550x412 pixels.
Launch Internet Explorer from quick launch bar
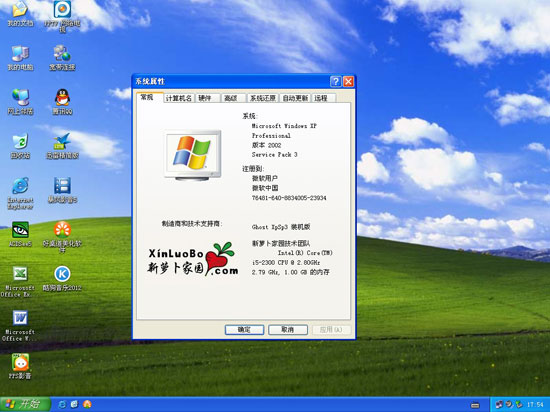[63, 404]
